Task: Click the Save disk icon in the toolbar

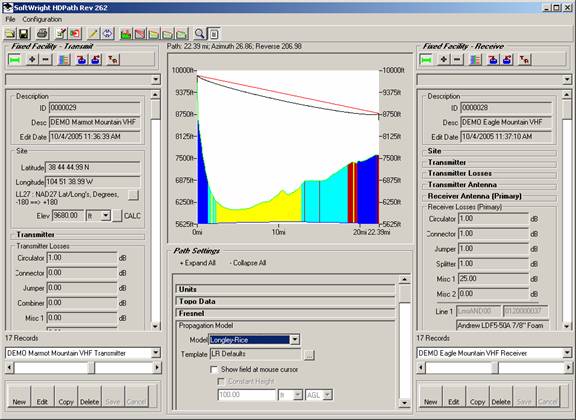Action: click(24, 34)
